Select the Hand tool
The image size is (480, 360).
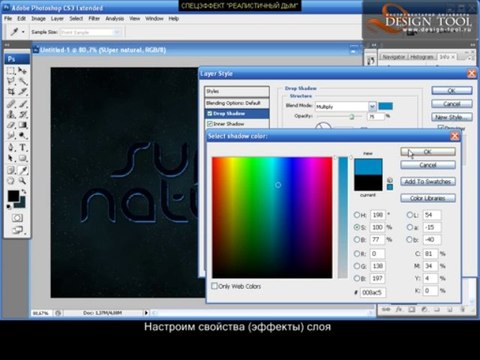point(11,181)
